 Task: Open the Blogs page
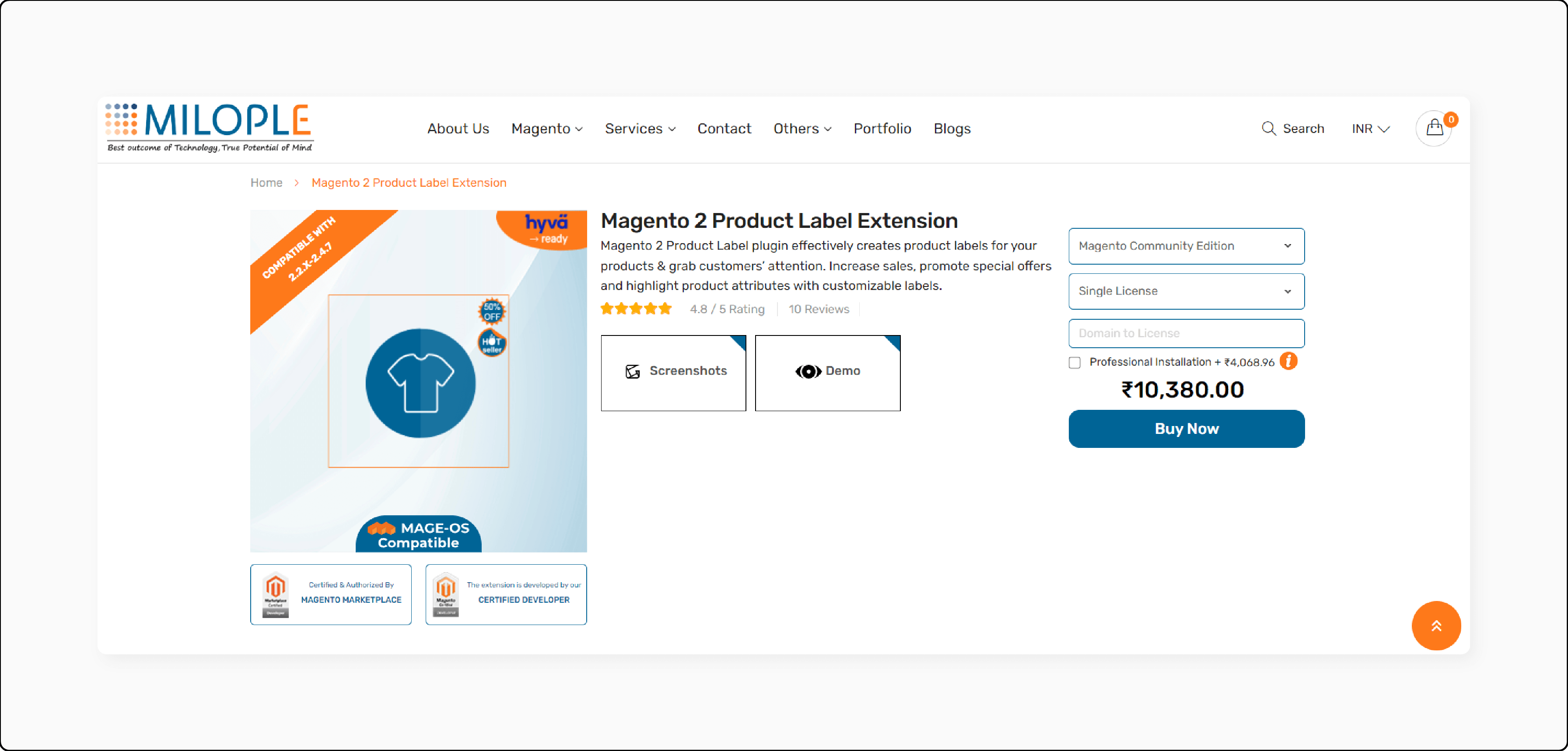pyautogui.click(x=952, y=129)
